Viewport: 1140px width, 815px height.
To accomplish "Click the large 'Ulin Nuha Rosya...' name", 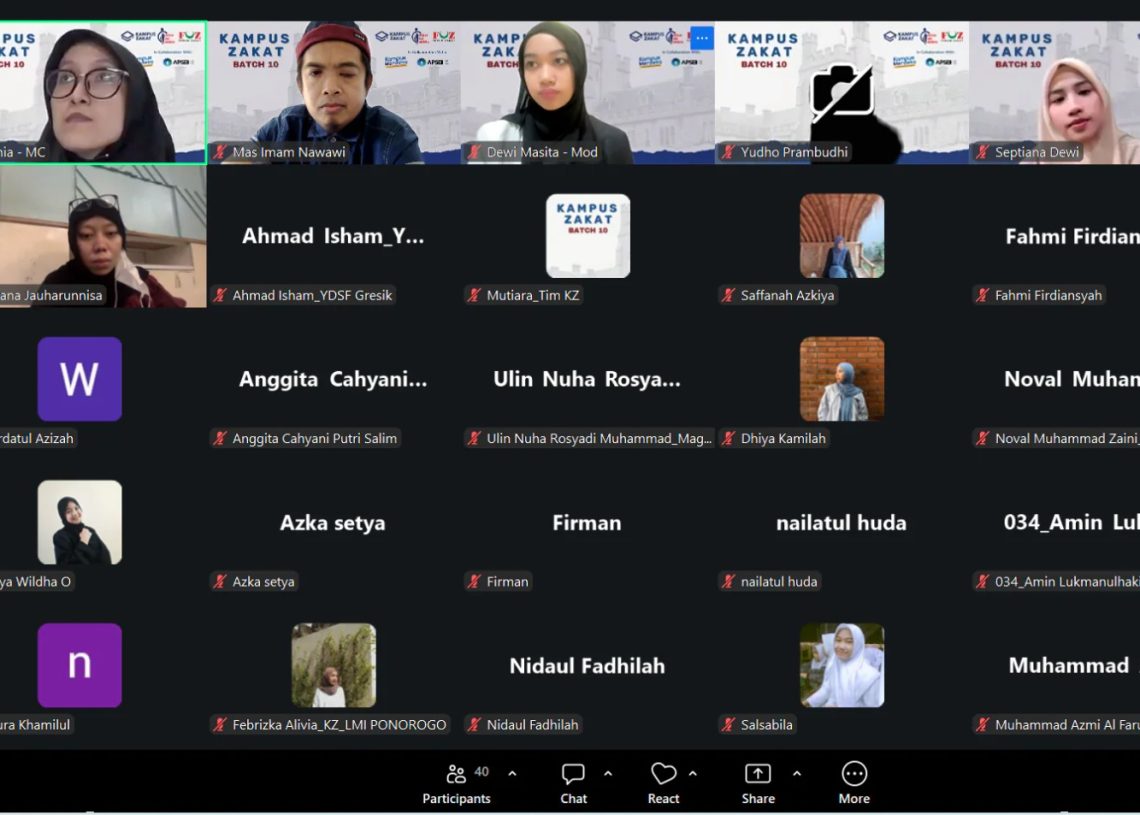I will [x=587, y=379].
